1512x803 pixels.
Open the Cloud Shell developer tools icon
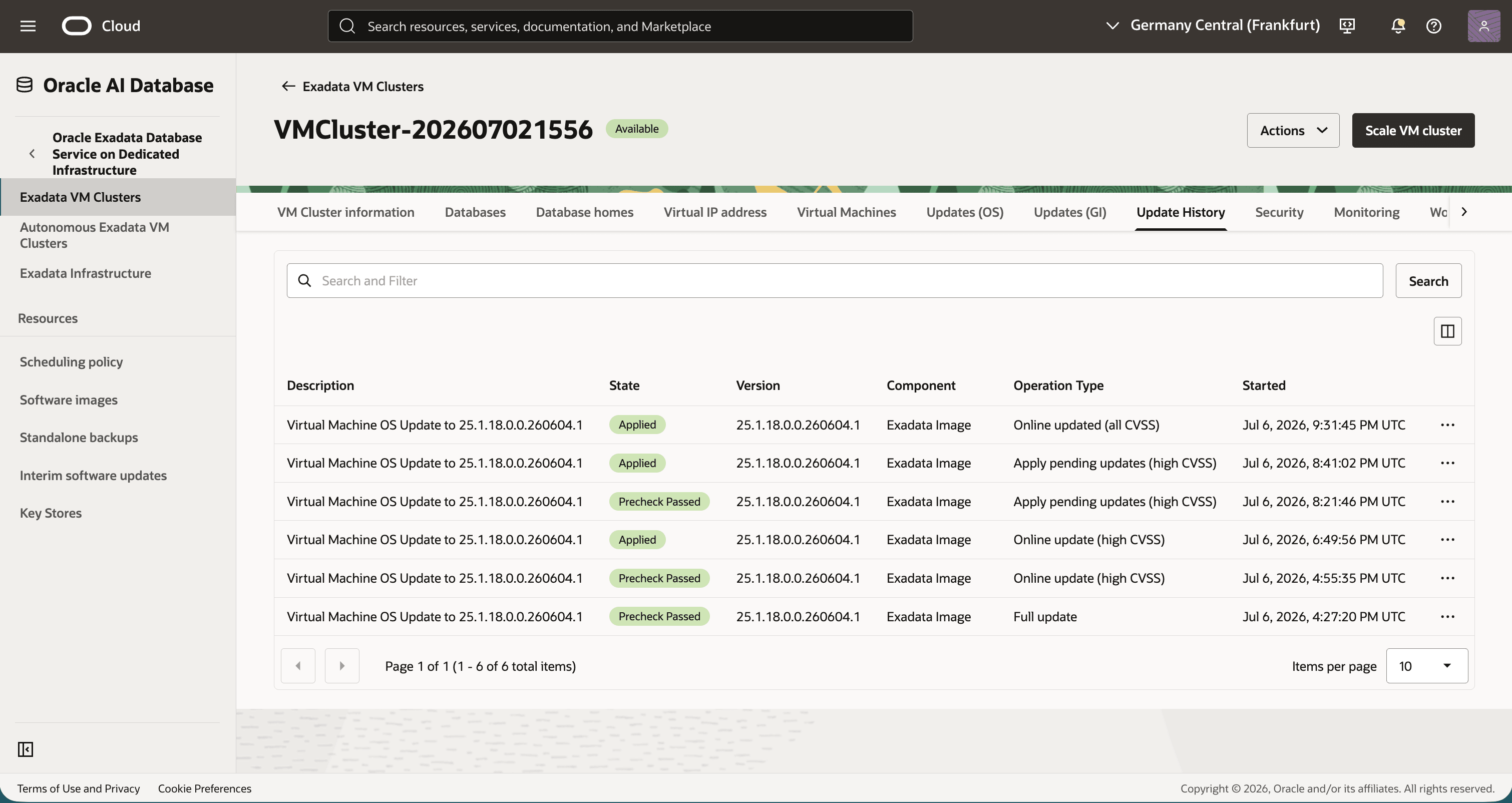click(1347, 26)
